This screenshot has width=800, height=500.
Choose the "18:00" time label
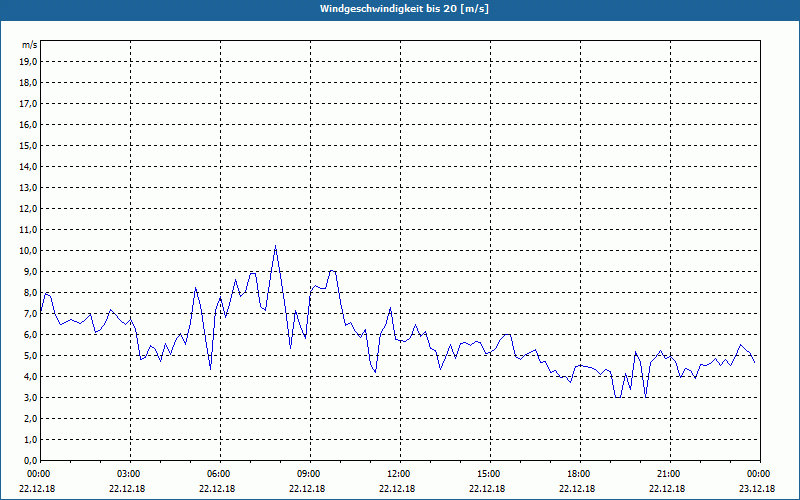click(581, 474)
